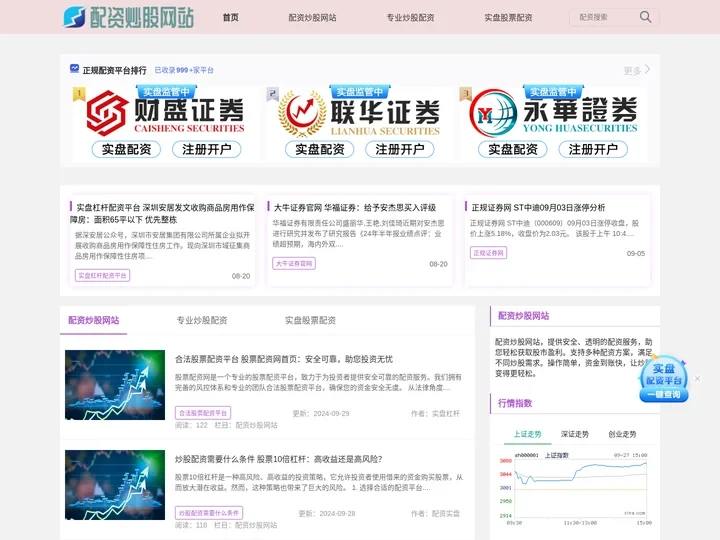Click the floating 实盘配资平台 一键查询 badge
This screenshot has height=540, width=720.
[x=664, y=379]
